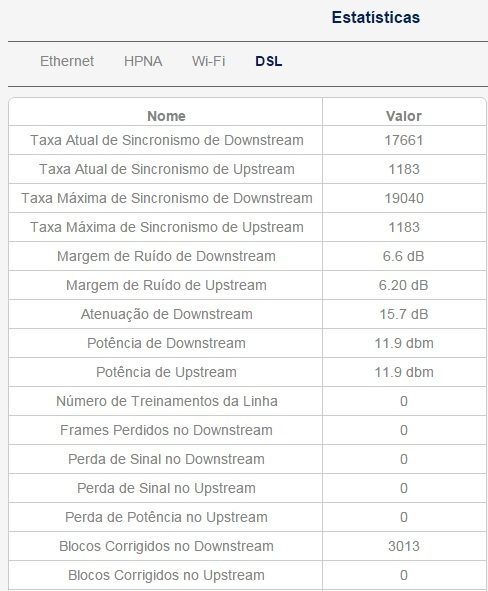
Task: Select the 19040 maximum downstream value
Action: tap(404, 198)
